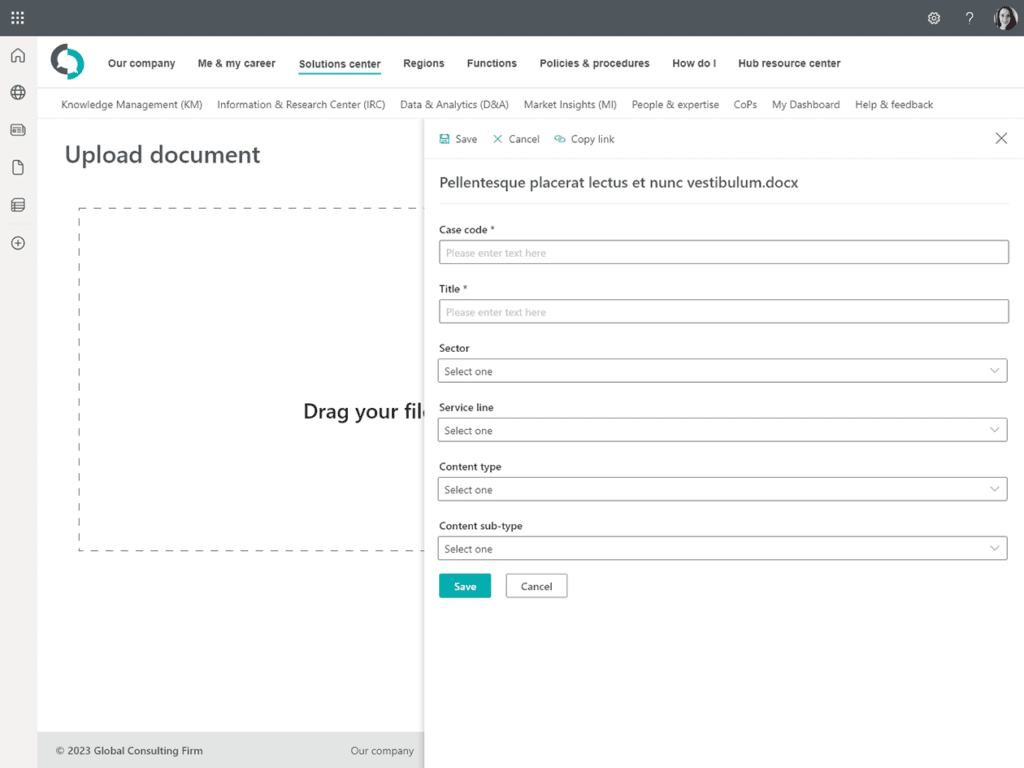Open the user profile avatar

(1003, 17)
